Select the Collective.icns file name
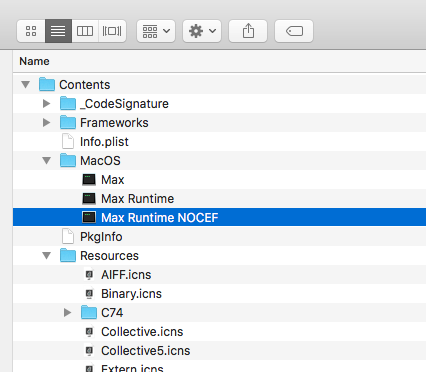Image resolution: width=426 pixels, height=372 pixels. pyautogui.click(x=142, y=332)
